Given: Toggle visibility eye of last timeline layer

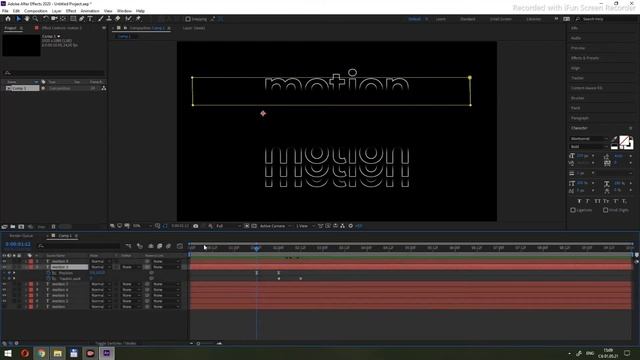Looking at the screenshot, I should 4,307.
